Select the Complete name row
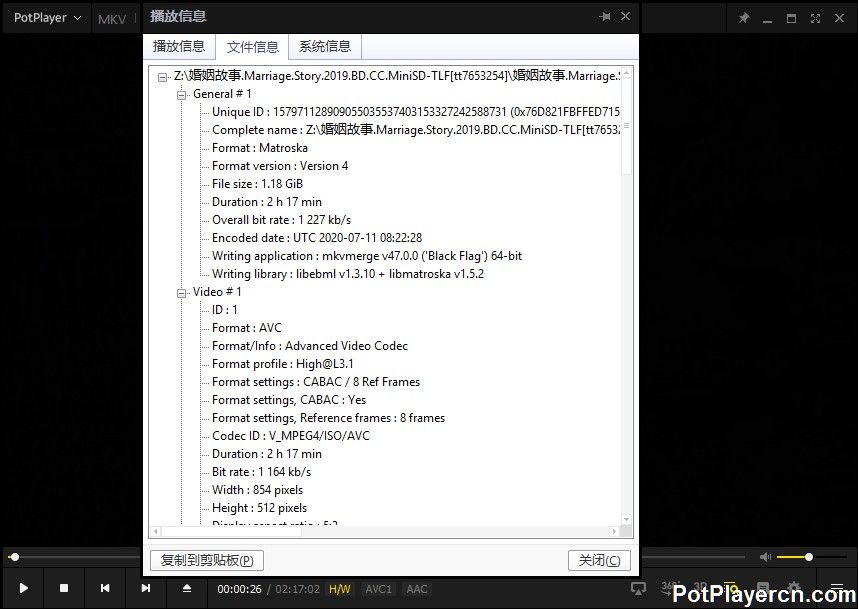 [416, 130]
